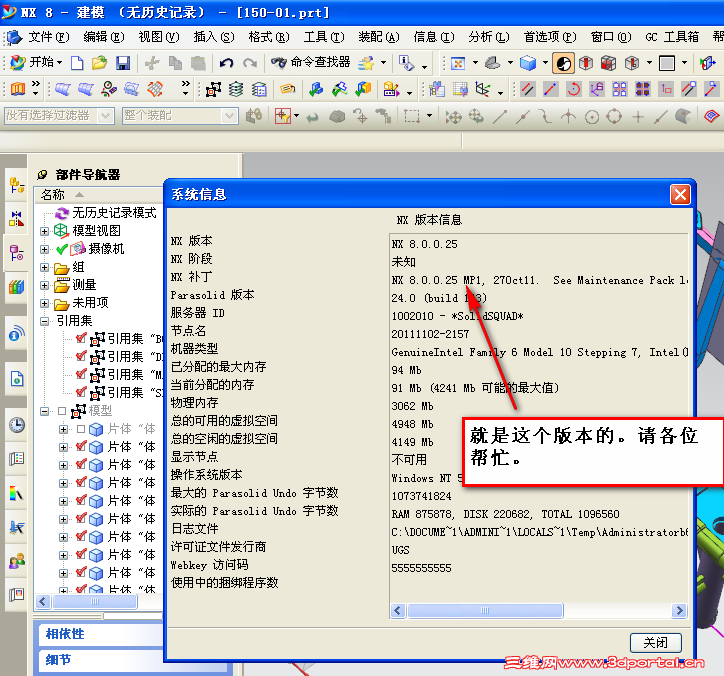Click the Paste icon in toolbar
Viewport: 724px width, 676px height.
tap(198, 63)
